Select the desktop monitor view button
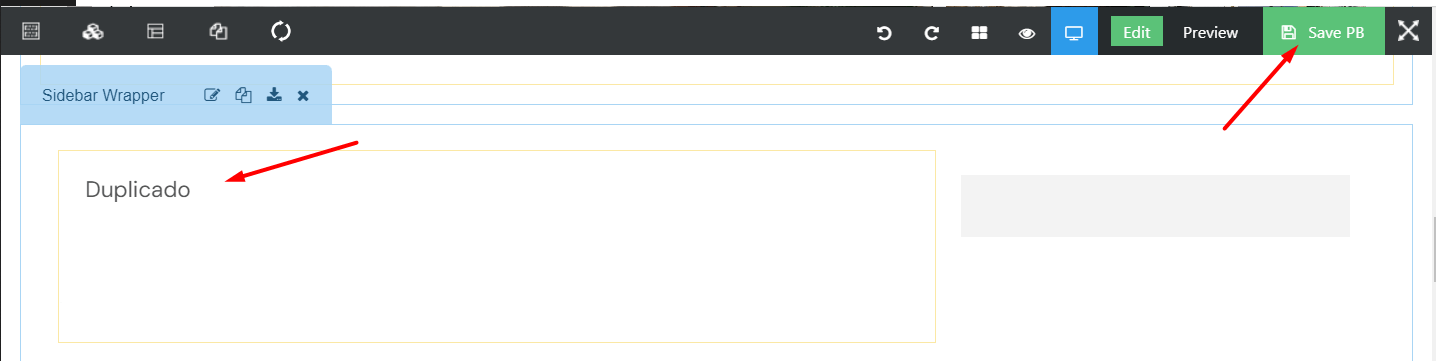This screenshot has width=1436, height=361. click(1074, 32)
